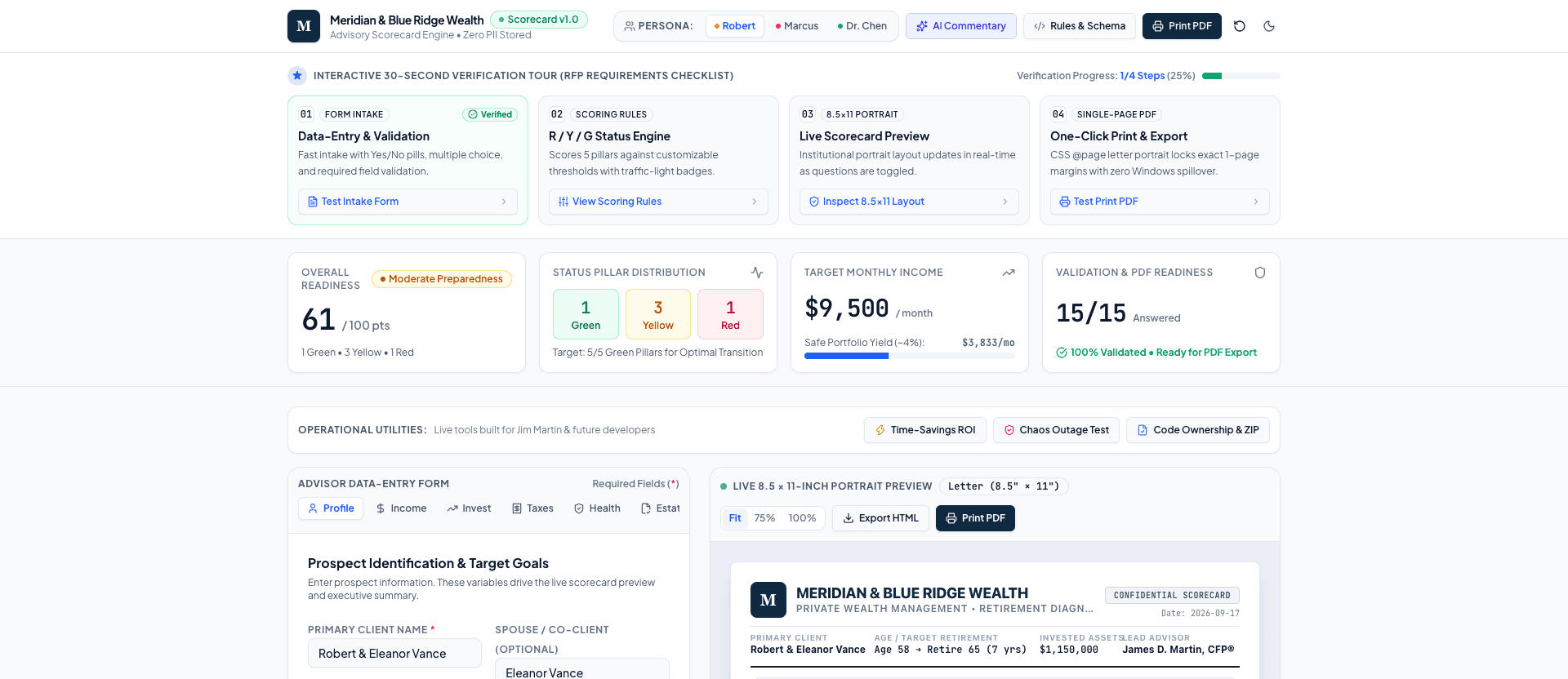
Task: Click the Red pillar count tile
Action: (730, 314)
